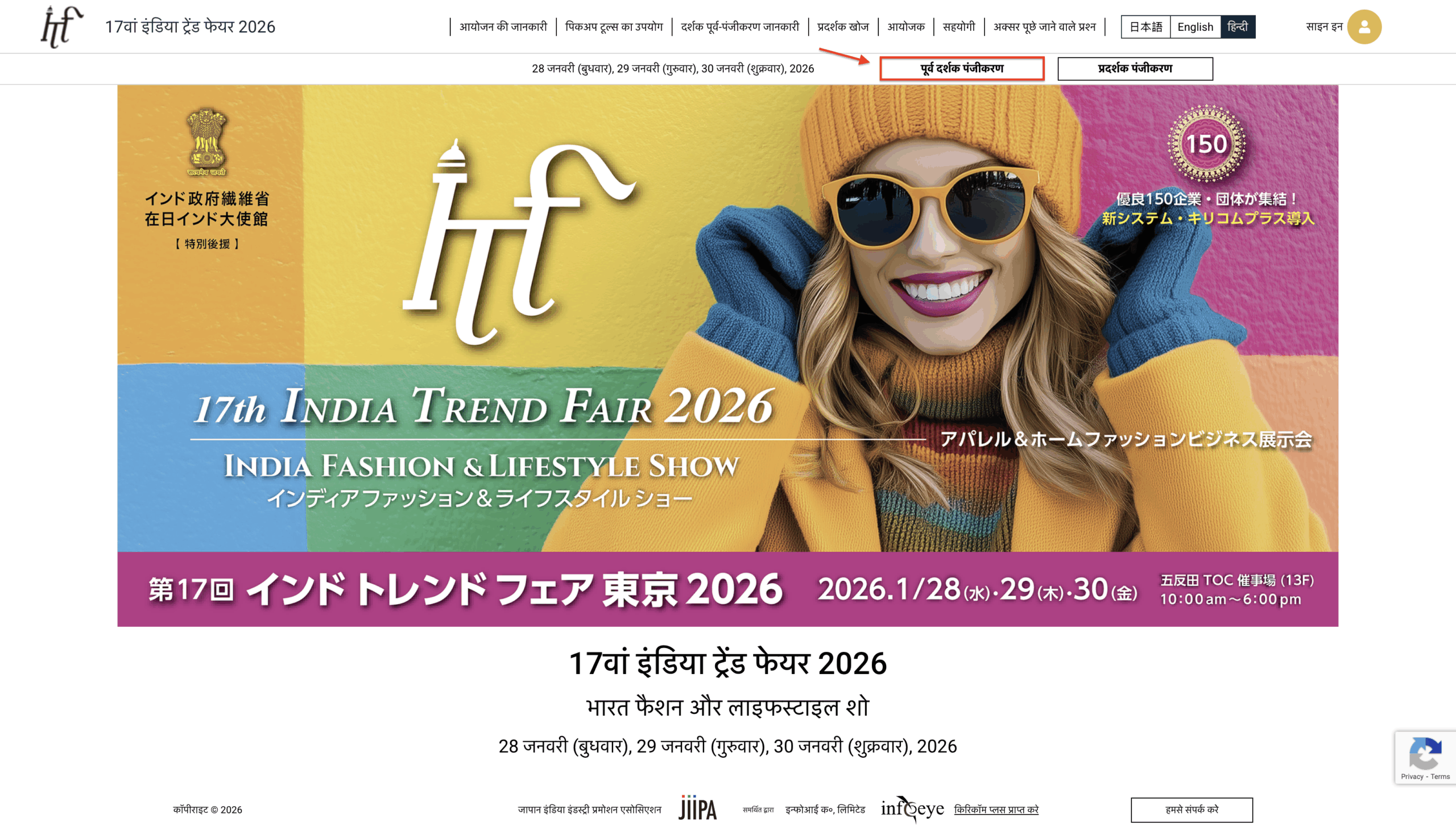The image size is (1456, 834).
Task: Click the infoeye logo in footer
Action: click(x=912, y=809)
